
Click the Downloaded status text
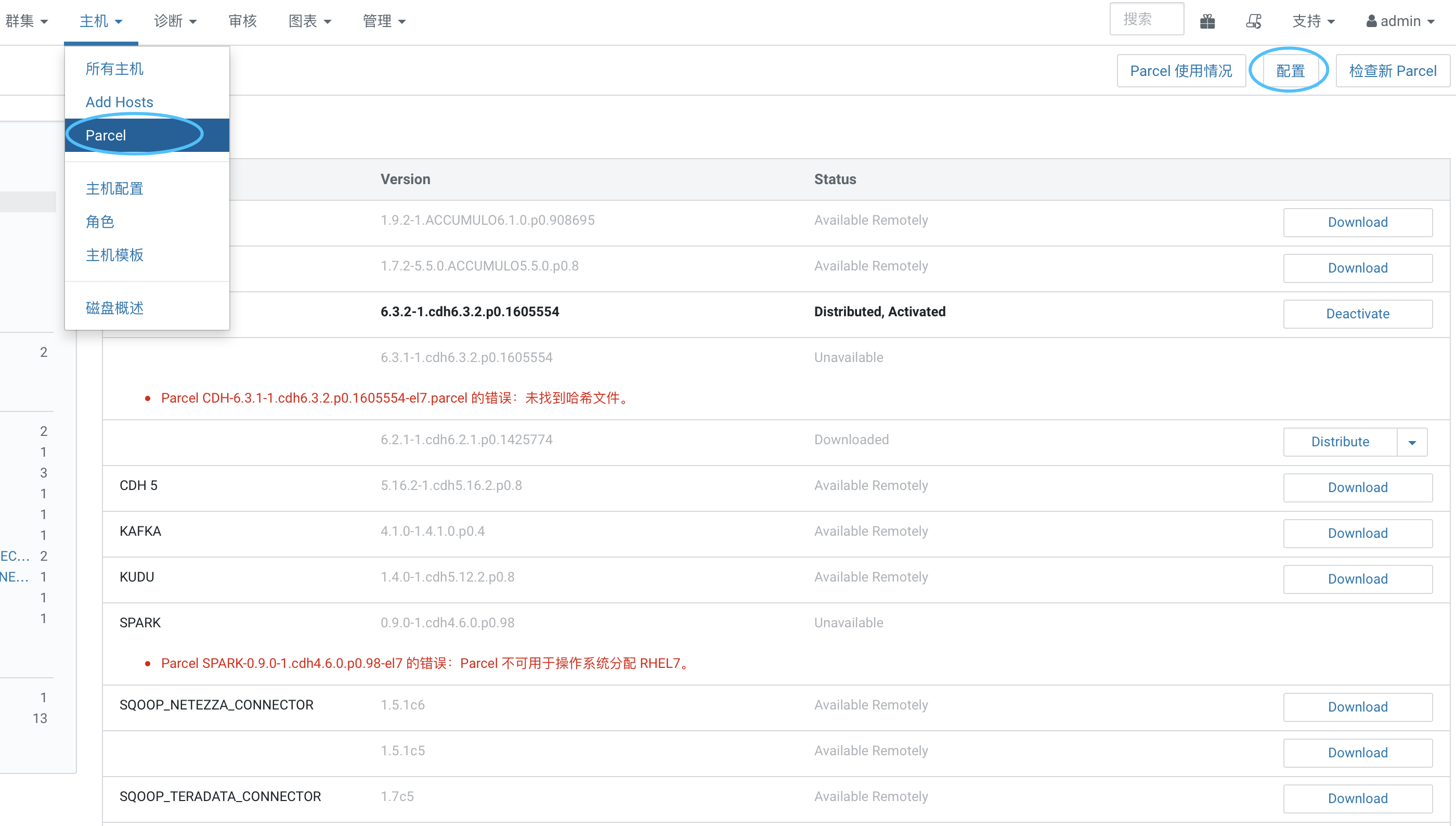click(x=852, y=440)
